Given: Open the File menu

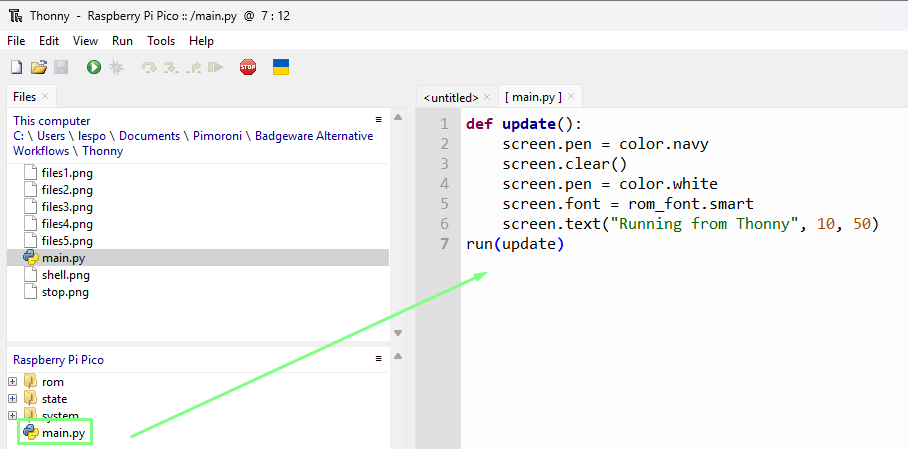Looking at the screenshot, I should pos(16,41).
